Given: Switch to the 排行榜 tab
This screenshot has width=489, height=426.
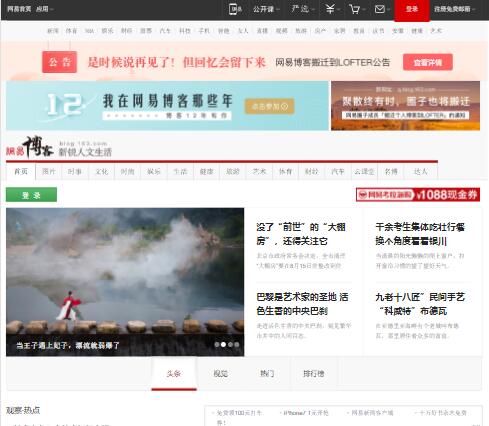Looking at the screenshot, I should (x=314, y=374).
